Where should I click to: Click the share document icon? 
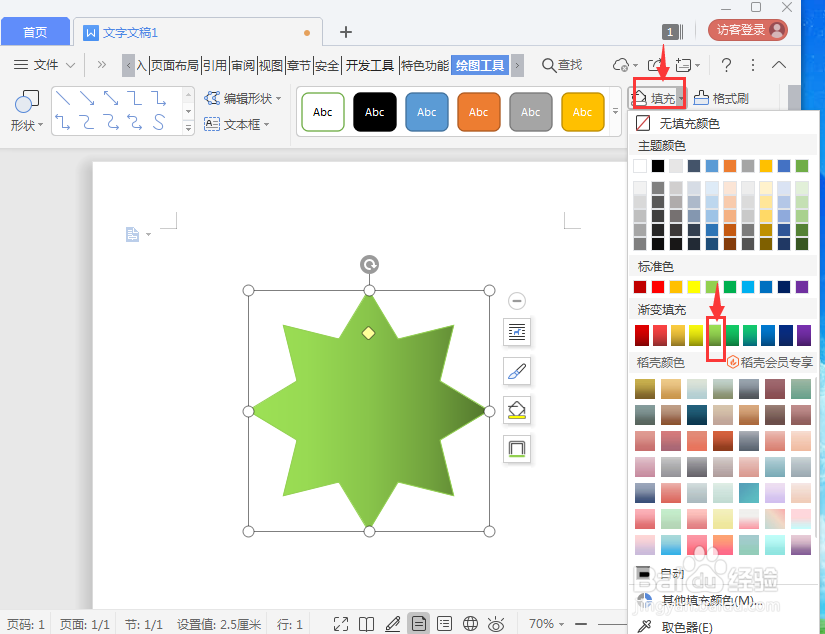656,65
